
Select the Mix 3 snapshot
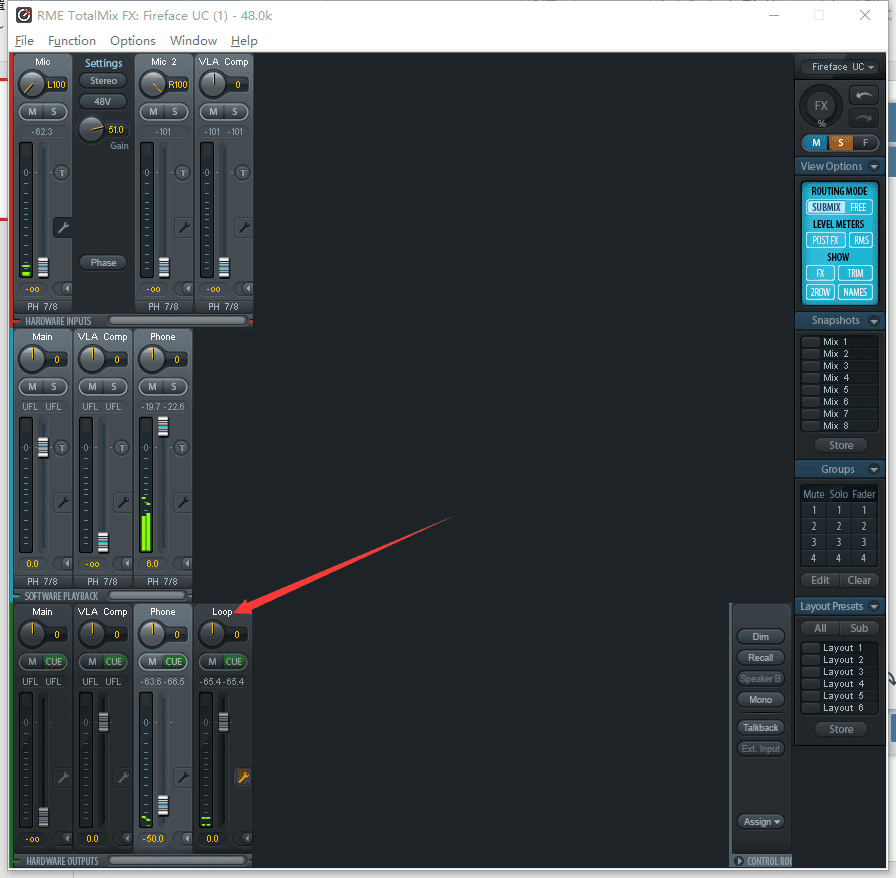tap(839, 366)
